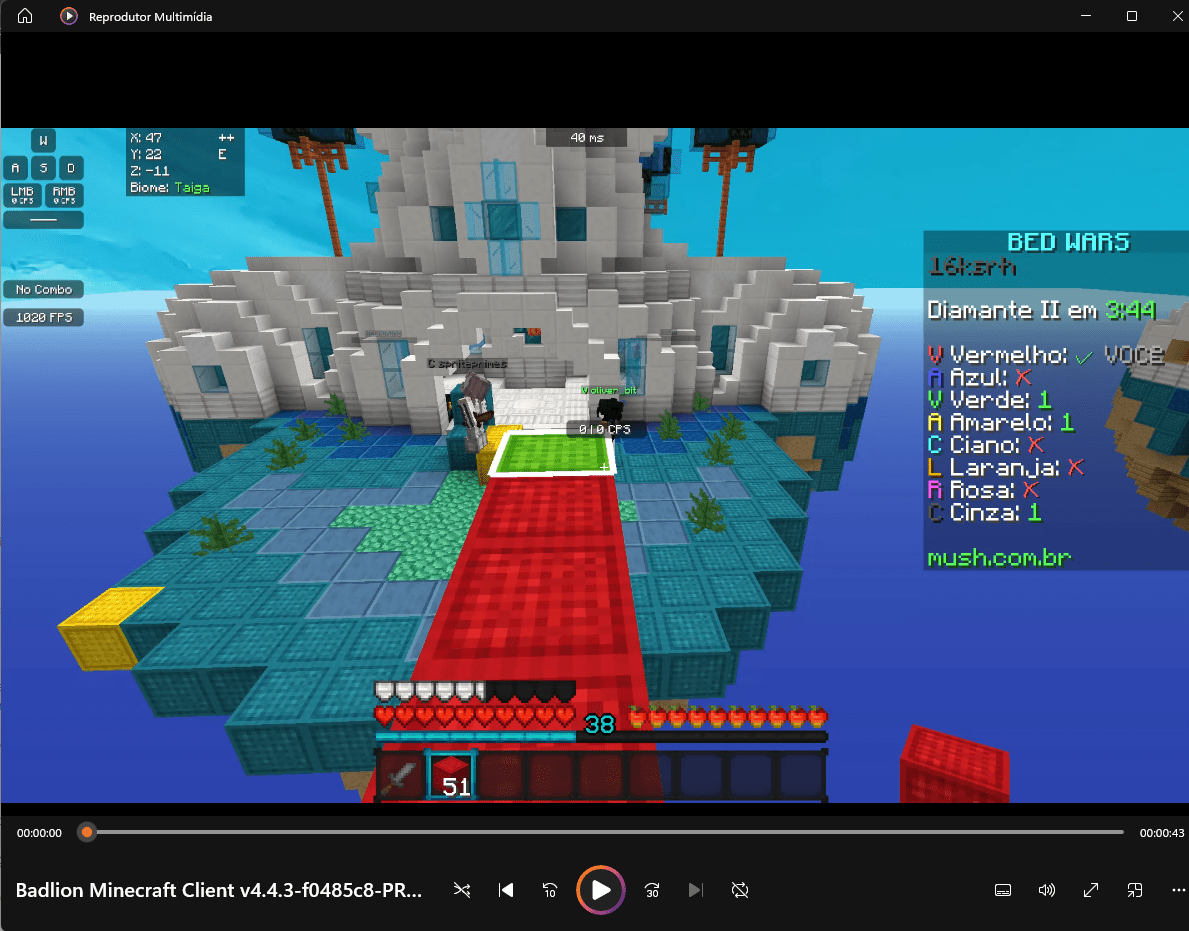Switch to full screen view
Viewport: 1189px width, 931px height.
(1090, 890)
